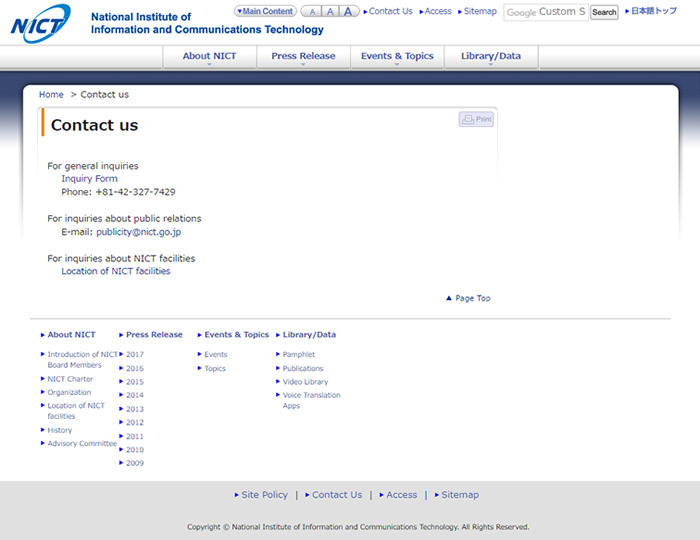The width and height of the screenshot is (700, 540).
Task: Expand the Press Release menu
Action: (303, 57)
